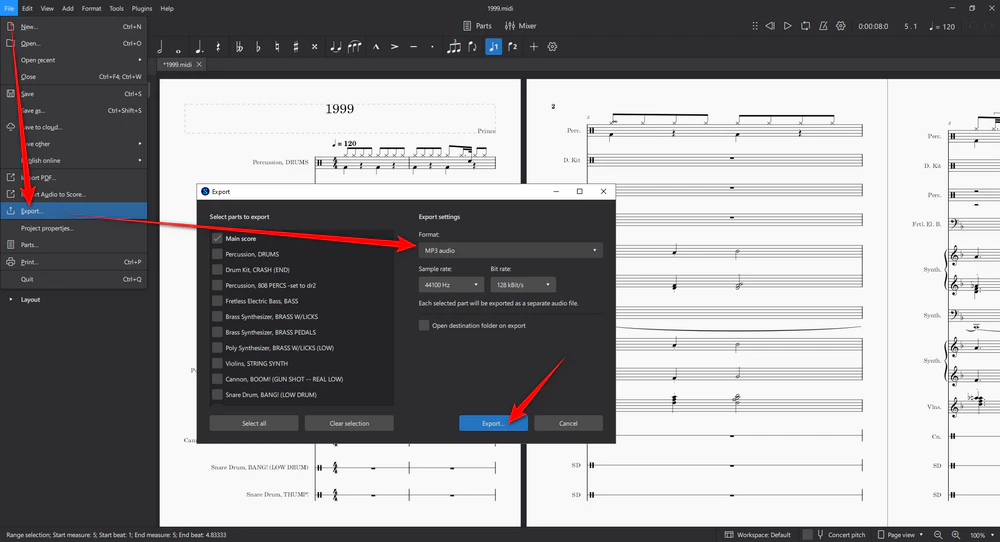Open the zoom percentage dropdown
Viewport: 1000px width, 542px height.
[982, 534]
